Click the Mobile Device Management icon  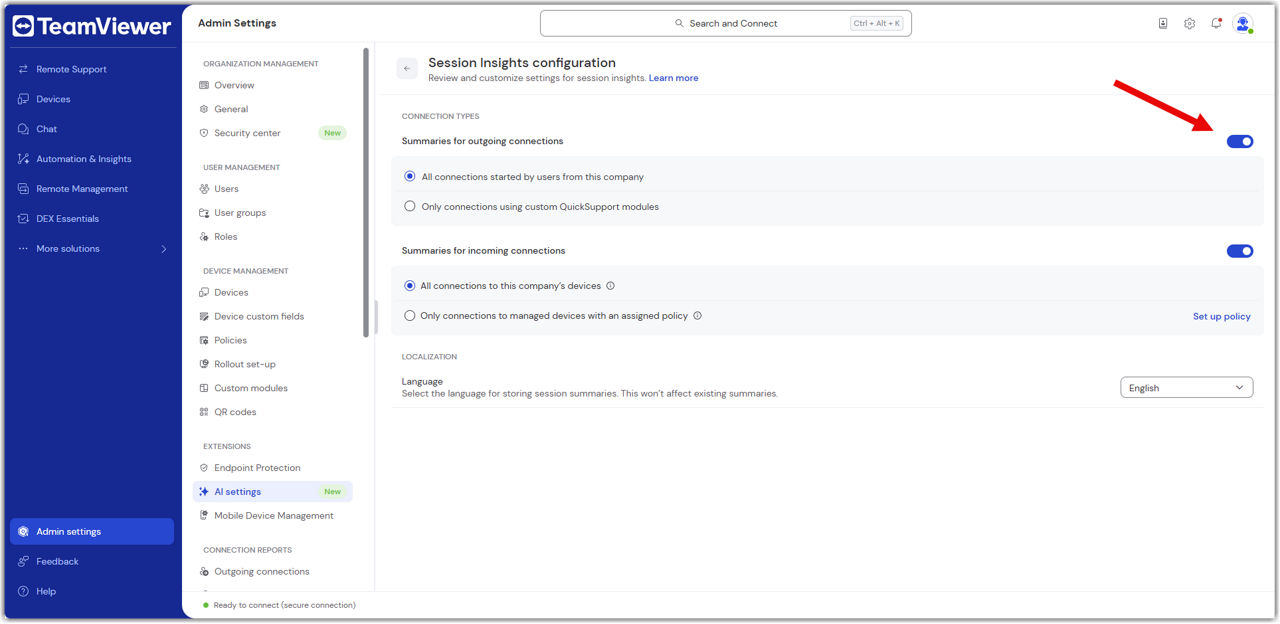(204, 516)
